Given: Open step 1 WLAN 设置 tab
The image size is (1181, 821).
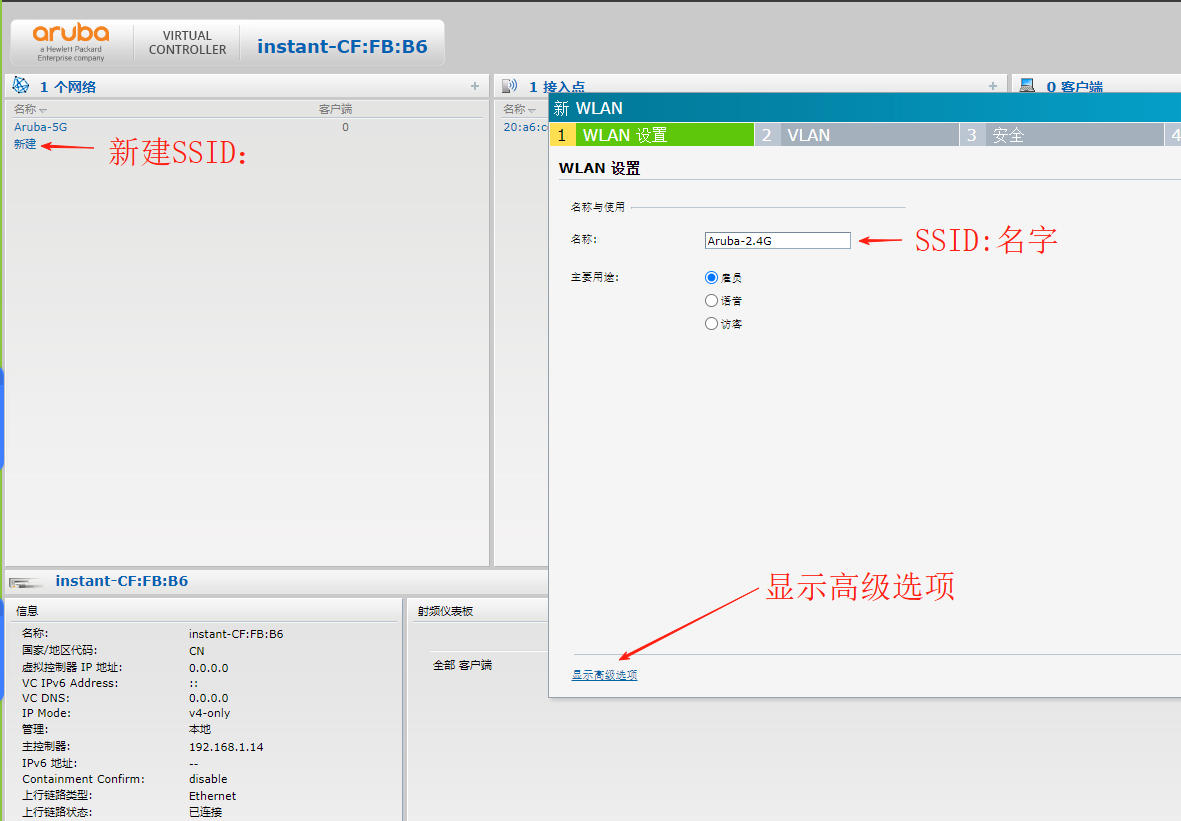Looking at the screenshot, I should [x=652, y=135].
